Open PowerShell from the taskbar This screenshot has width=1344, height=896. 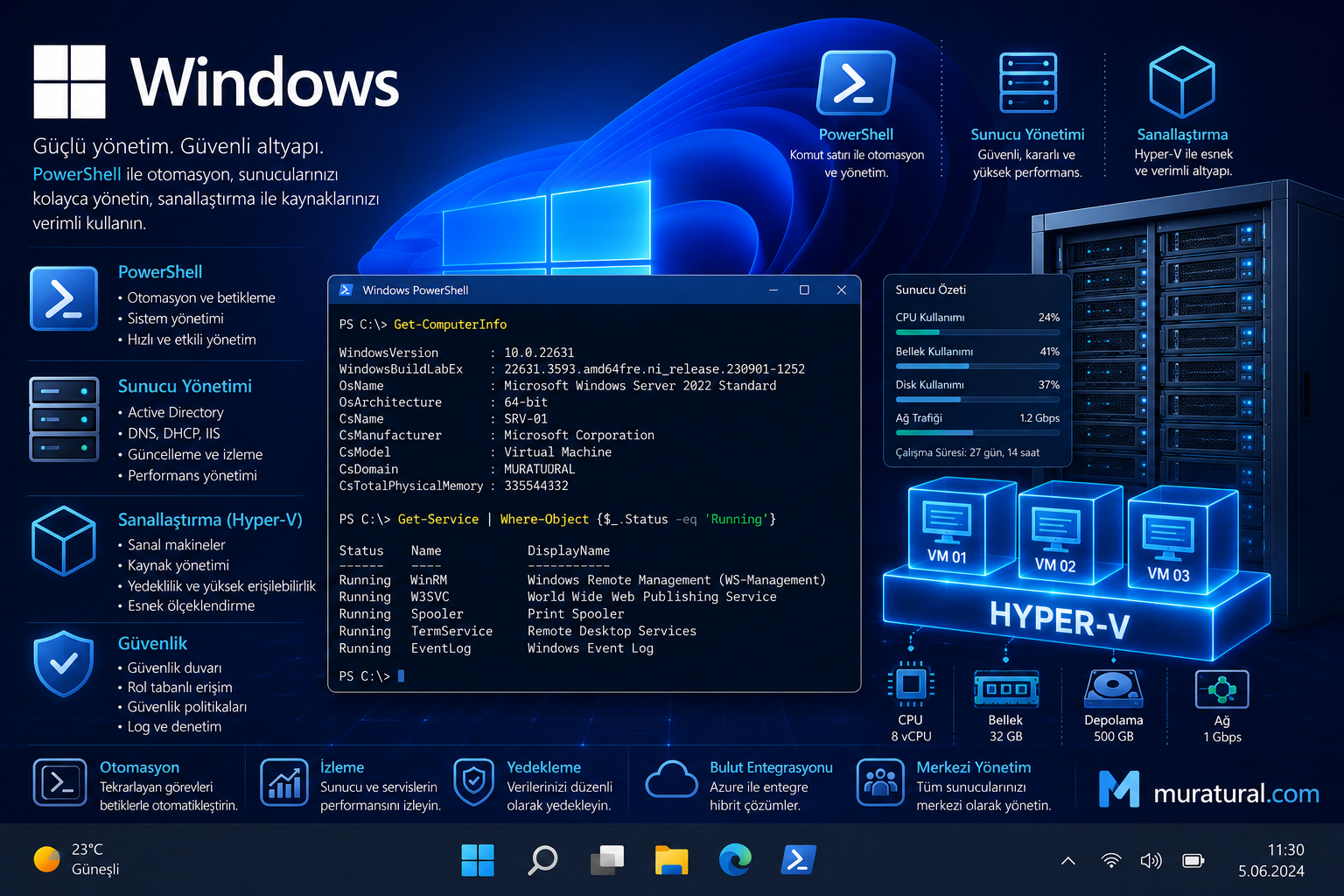[x=798, y=860]
